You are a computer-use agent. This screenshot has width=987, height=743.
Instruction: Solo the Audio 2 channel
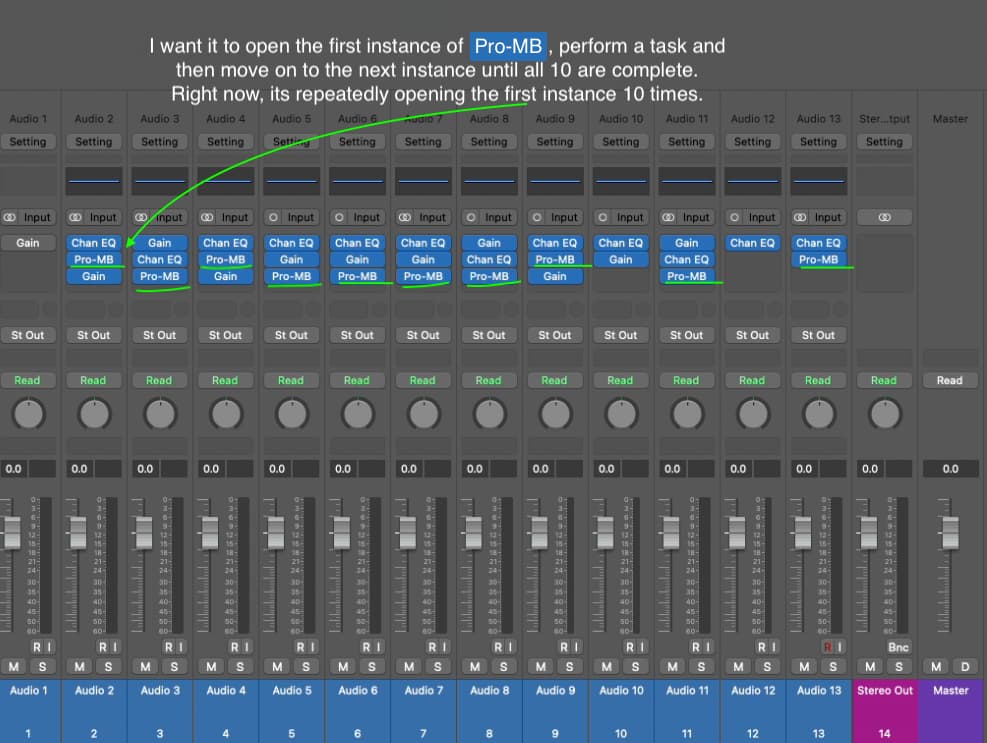tap(108, 666)
